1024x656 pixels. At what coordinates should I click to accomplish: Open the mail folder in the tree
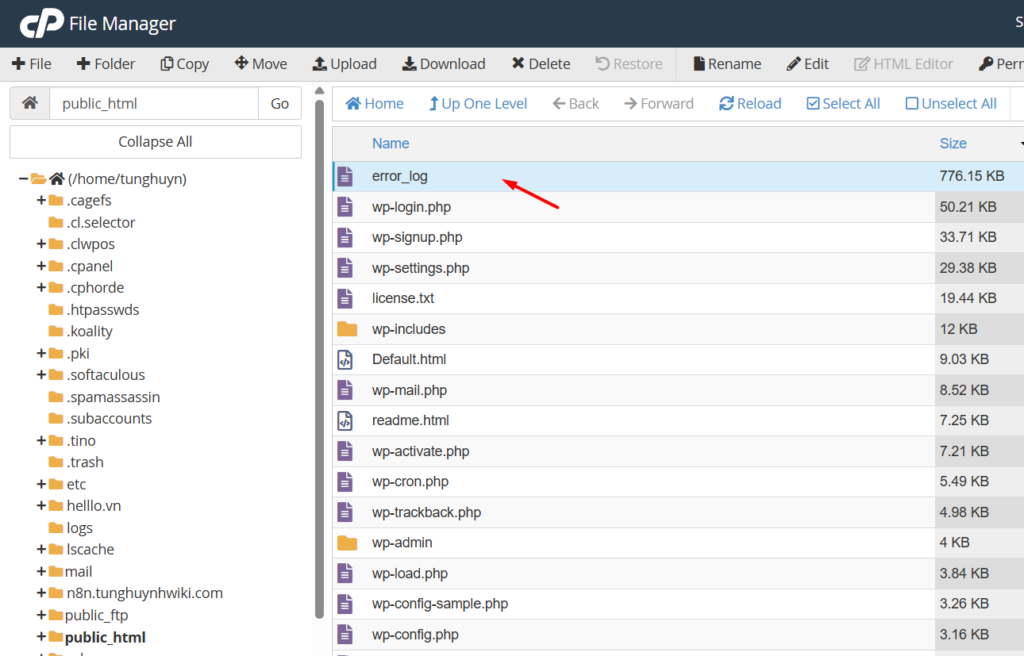(71, 571)
